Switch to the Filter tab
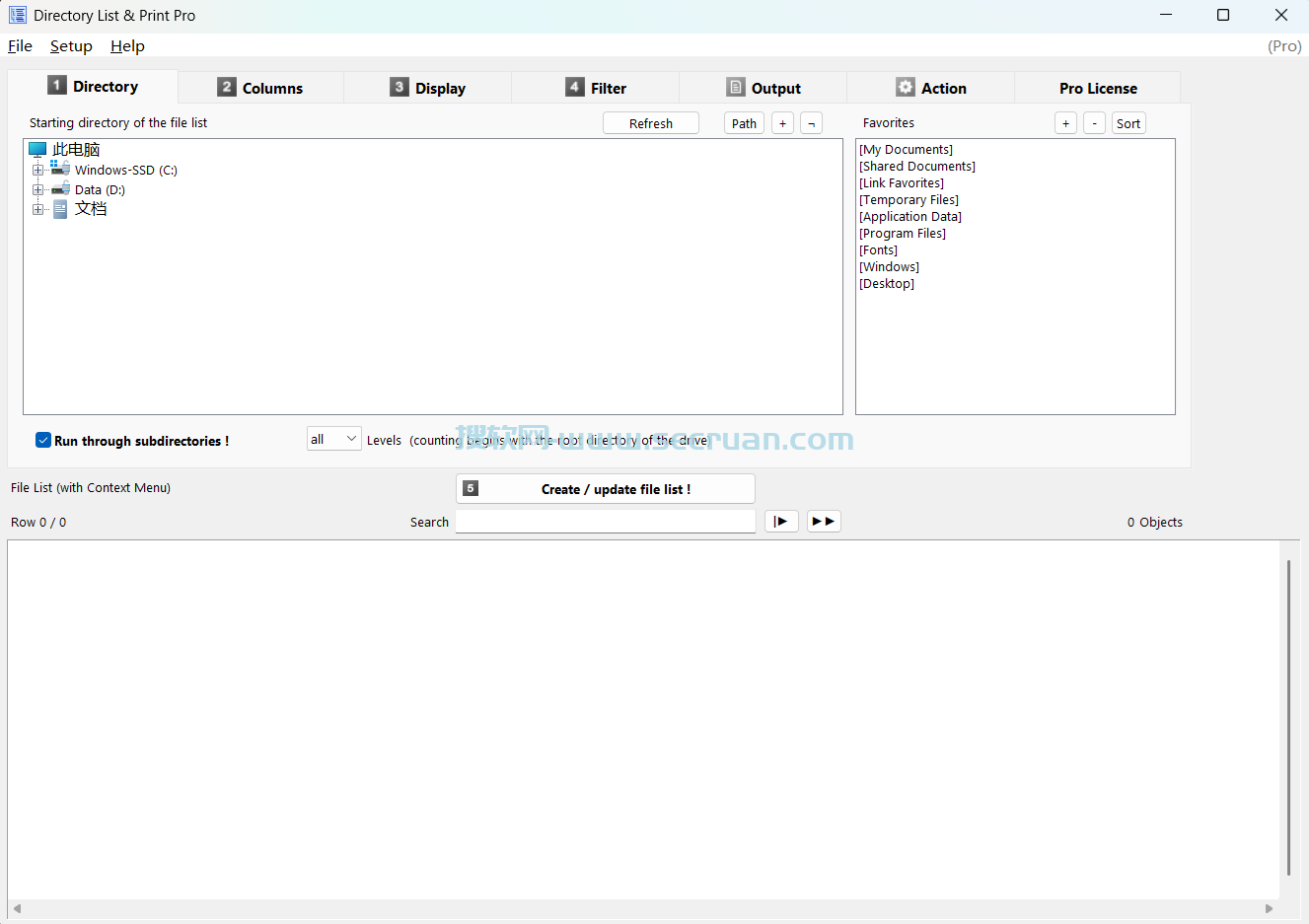This screenshot has width=1309, height=924. coord(596,88)
